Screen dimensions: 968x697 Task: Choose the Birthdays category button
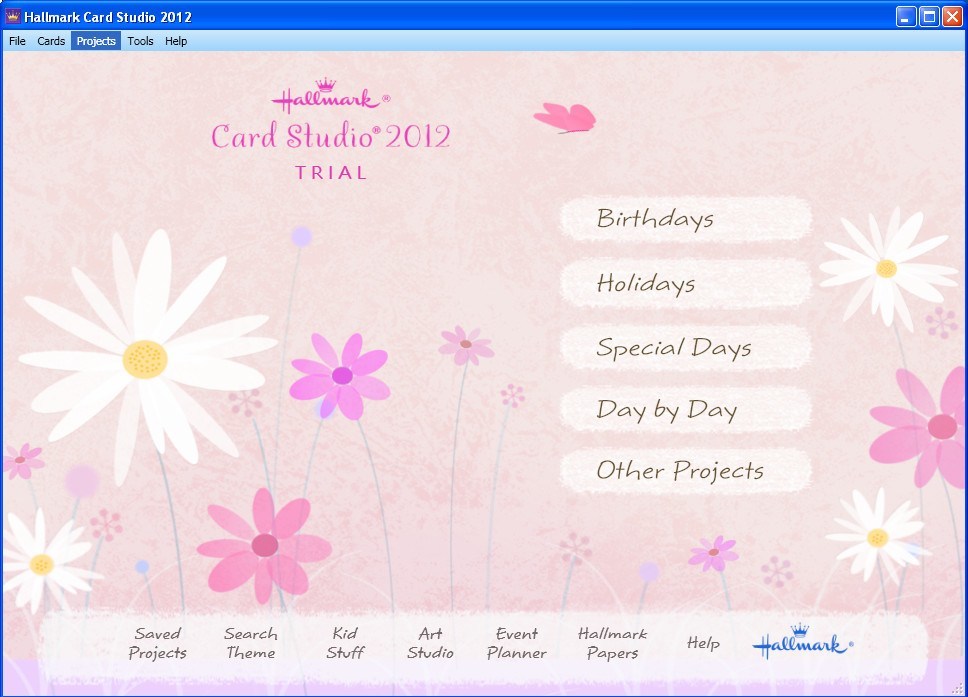click(685, 219)
